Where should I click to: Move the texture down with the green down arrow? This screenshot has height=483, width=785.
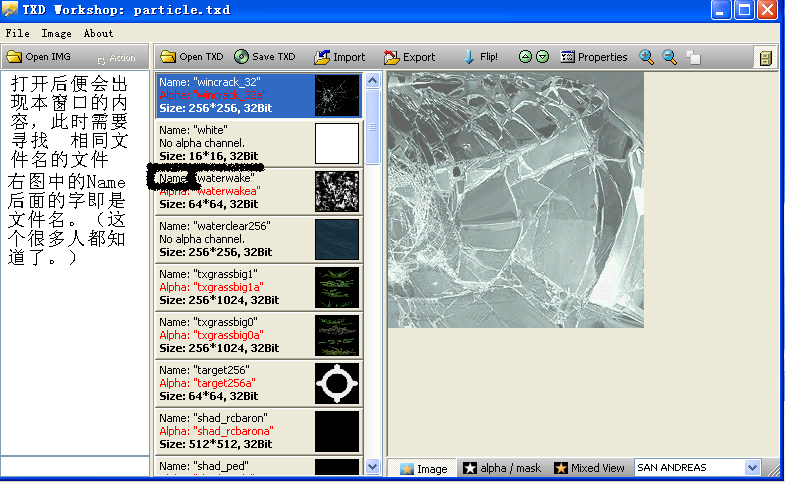pos(542,57)
